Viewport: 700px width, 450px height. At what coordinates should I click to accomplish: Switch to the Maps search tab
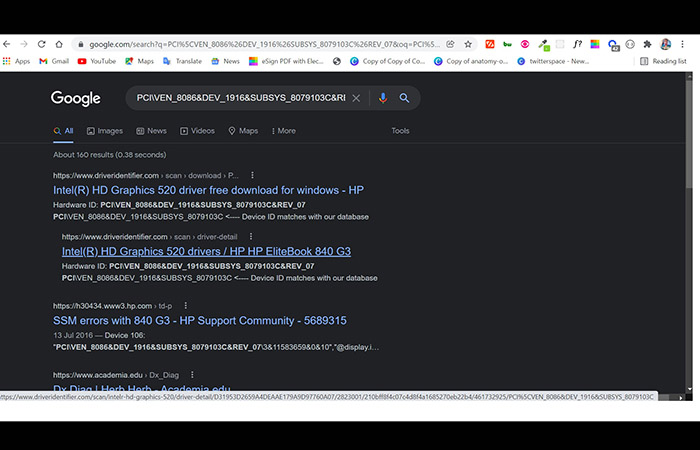click(243, 131)
